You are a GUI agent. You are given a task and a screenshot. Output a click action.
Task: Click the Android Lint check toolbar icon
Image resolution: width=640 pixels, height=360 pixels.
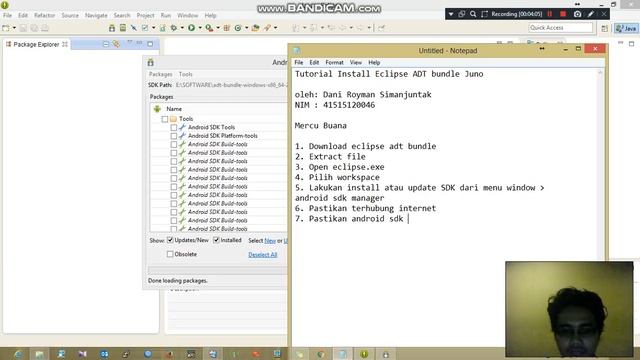(145, 28)
